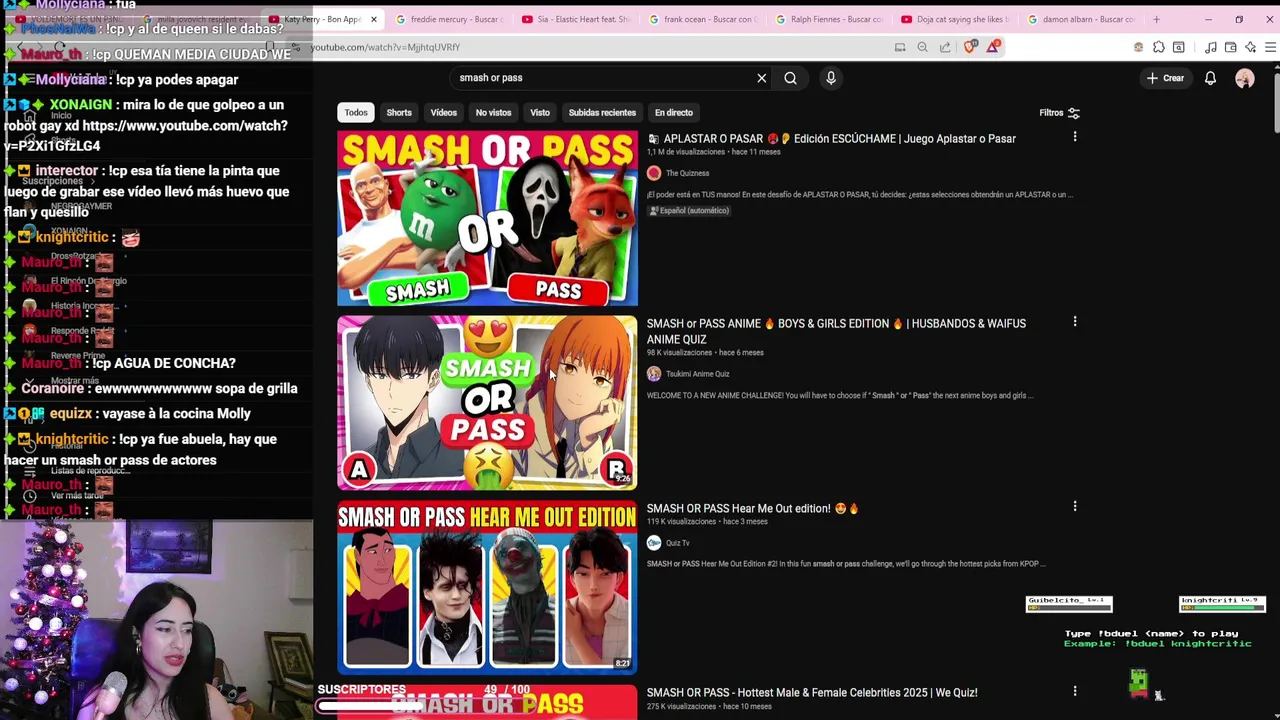Image resolution: width=1280 pixels, height=720 pixels.
Task: Select the Todos filter chip
Action: pos(356,113)
